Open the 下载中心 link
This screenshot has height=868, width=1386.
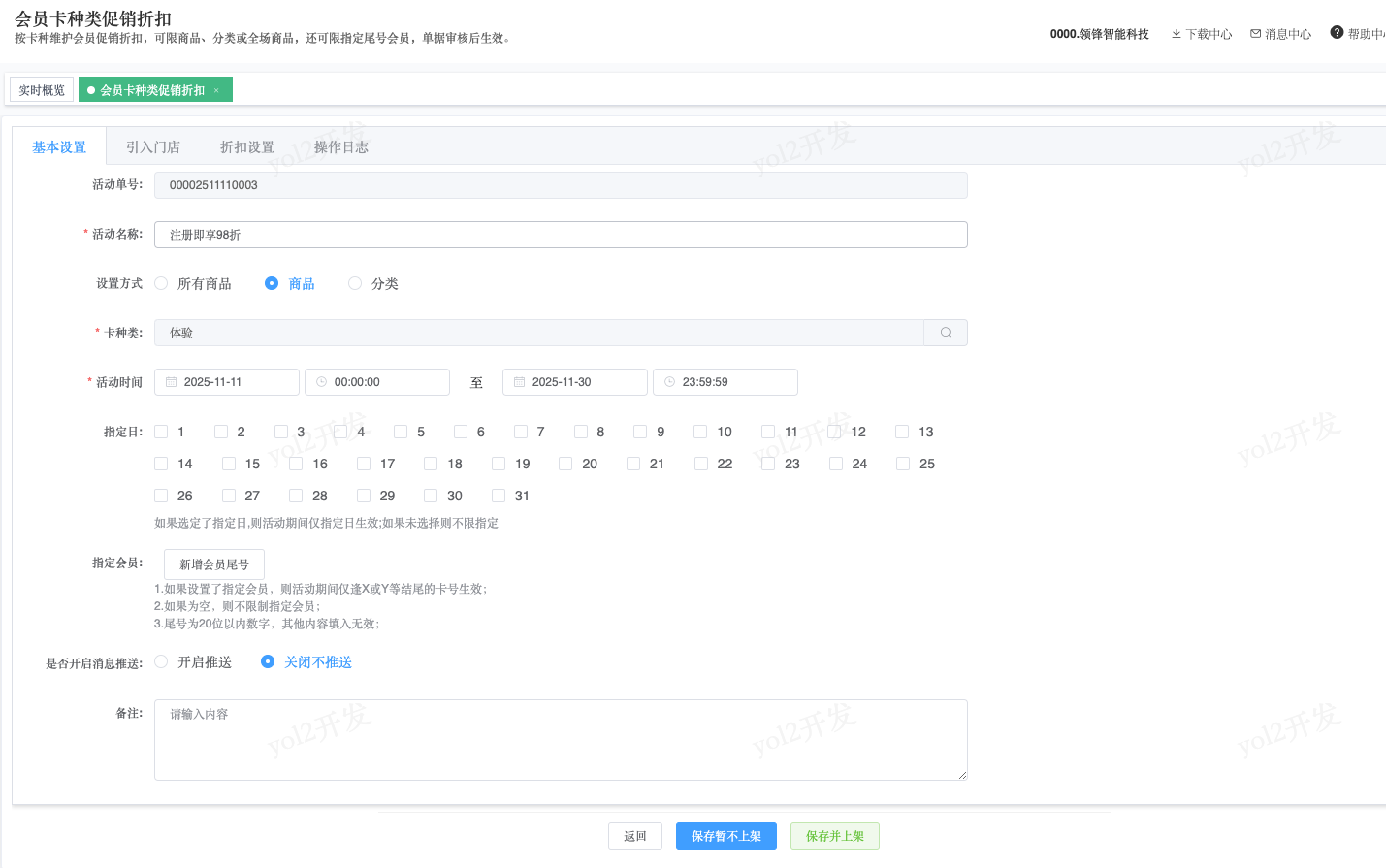[1202, 34]
